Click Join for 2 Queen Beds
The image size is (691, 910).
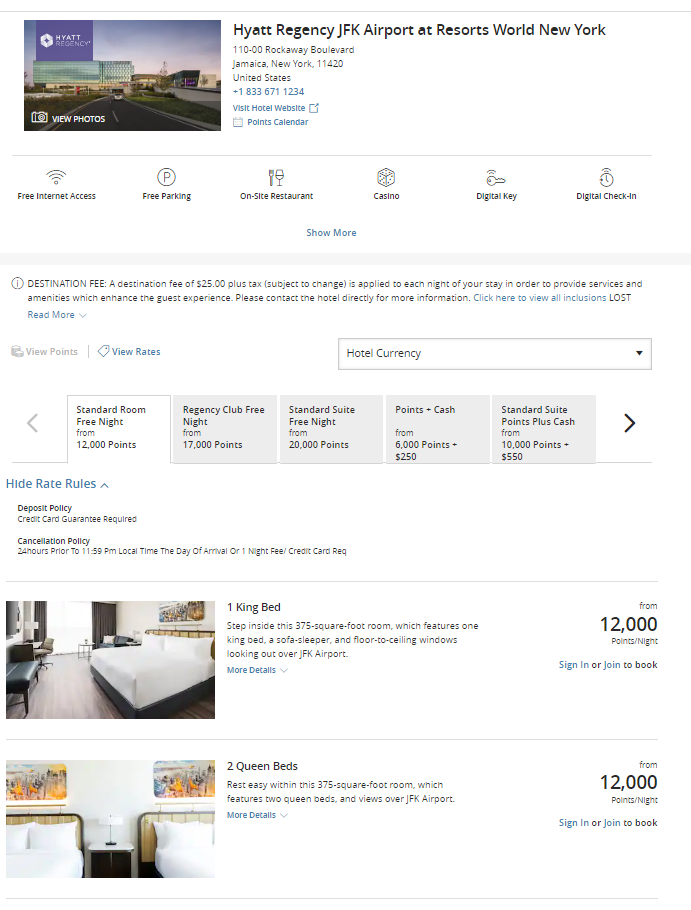(x=612, y=822)
